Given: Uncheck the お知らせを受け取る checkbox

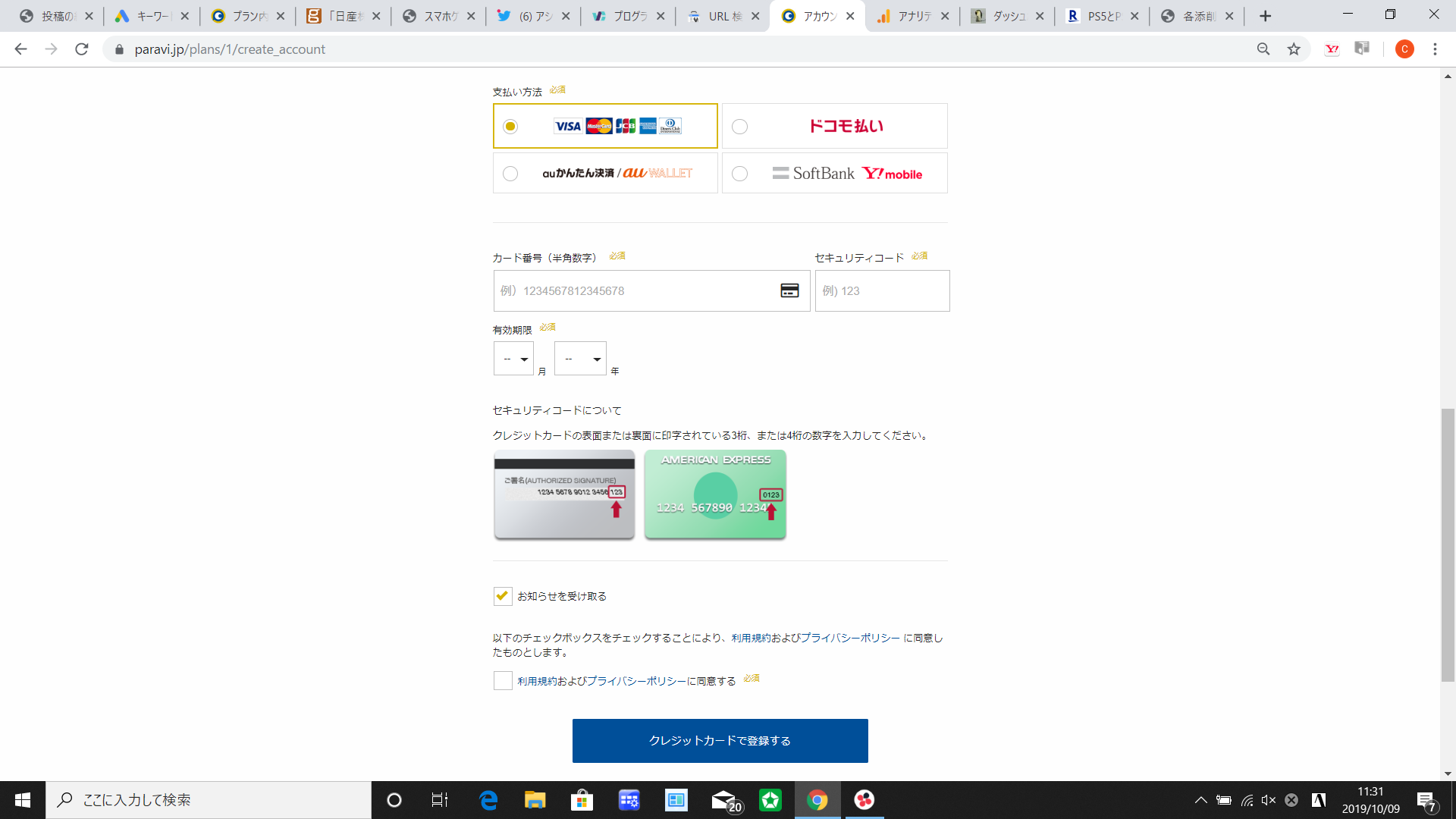Looking at the screenshot, I should (503, 596).
